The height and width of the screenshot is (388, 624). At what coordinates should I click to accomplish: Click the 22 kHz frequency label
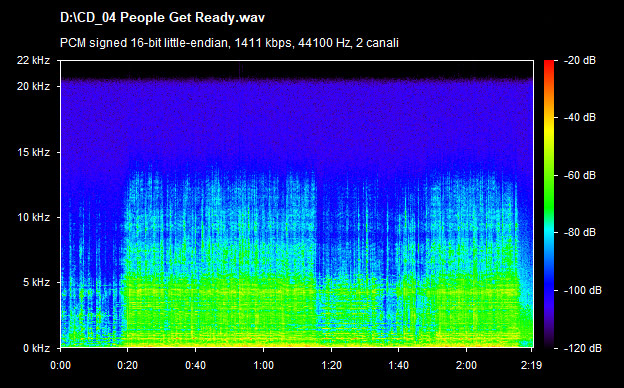(x=33, y=60)
